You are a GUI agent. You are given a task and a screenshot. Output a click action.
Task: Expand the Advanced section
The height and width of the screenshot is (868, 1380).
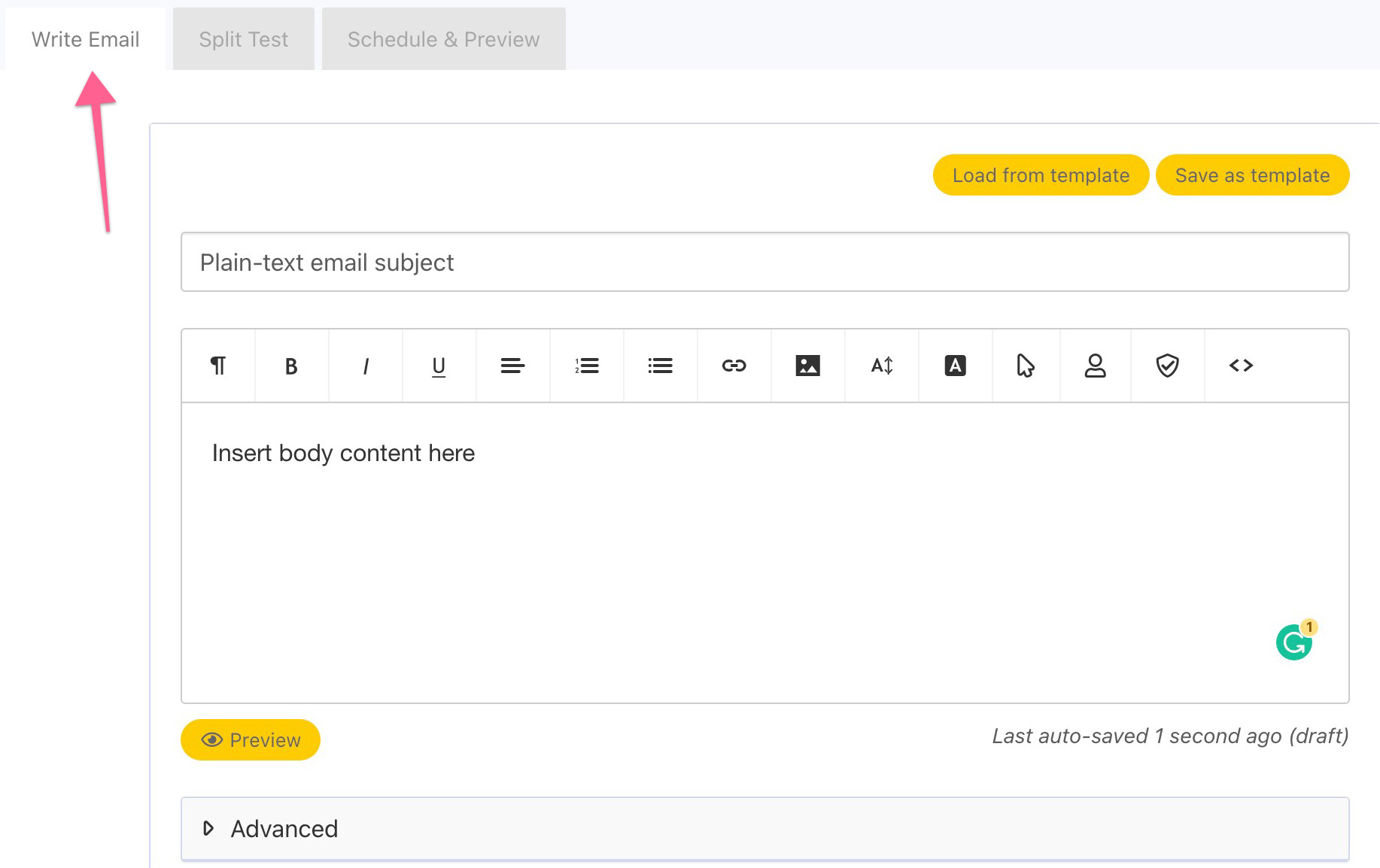point(764,829)
